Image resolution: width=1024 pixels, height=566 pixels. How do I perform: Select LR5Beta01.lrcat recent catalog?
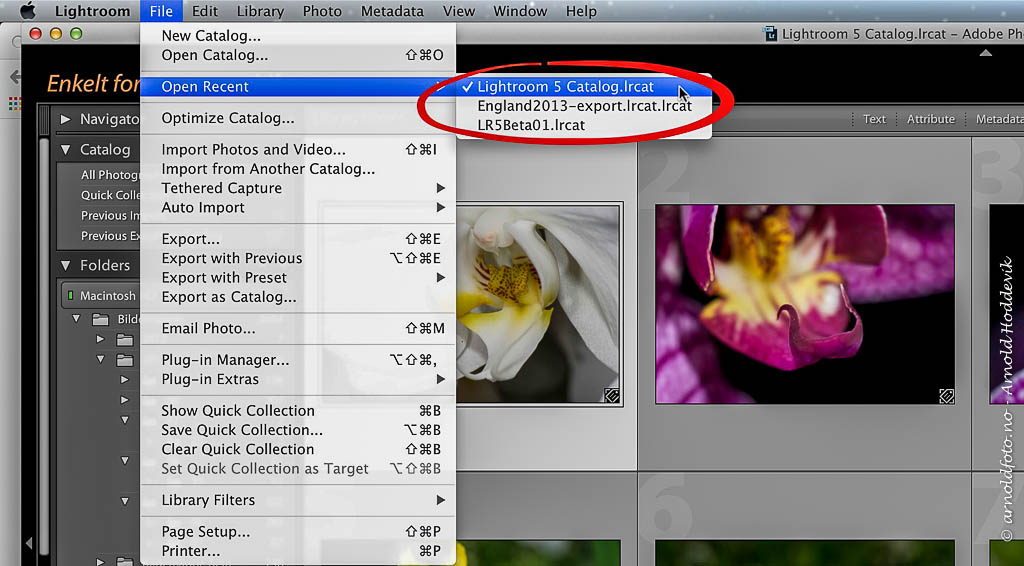583,125
